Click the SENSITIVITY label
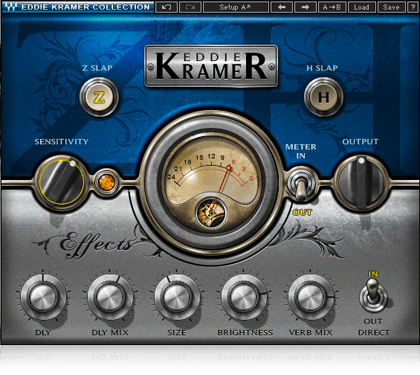The width and height of the screenshot is (420, 375). [x=62, y=141]
